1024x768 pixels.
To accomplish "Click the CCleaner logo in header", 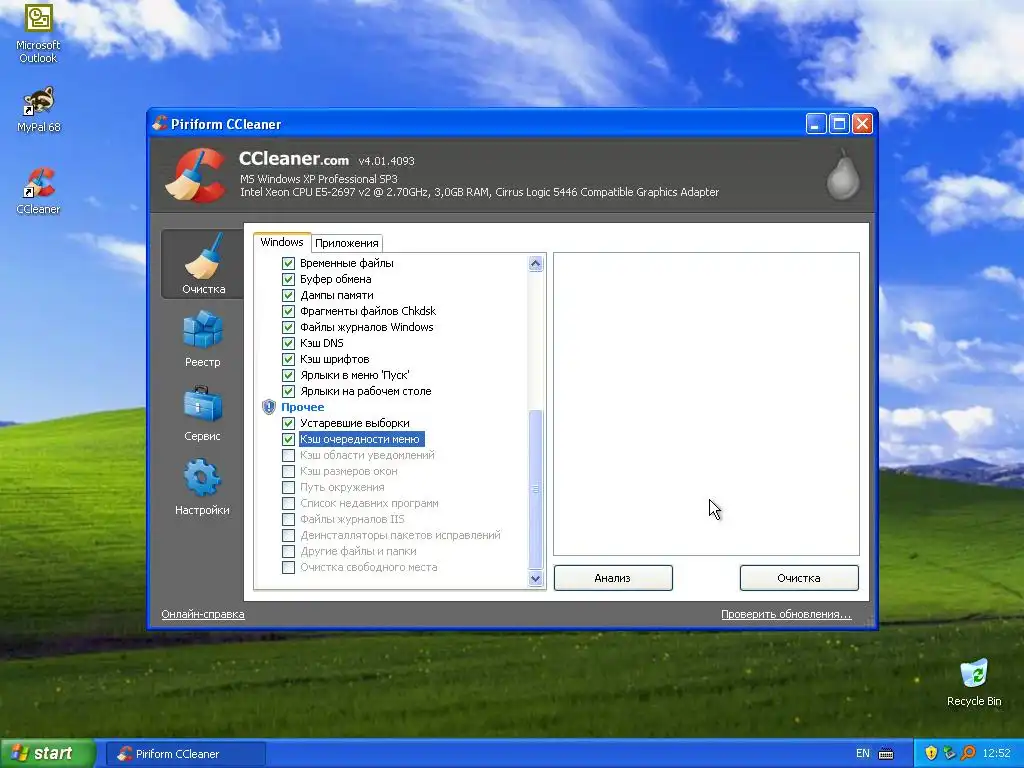I will (x=195, y=175).
